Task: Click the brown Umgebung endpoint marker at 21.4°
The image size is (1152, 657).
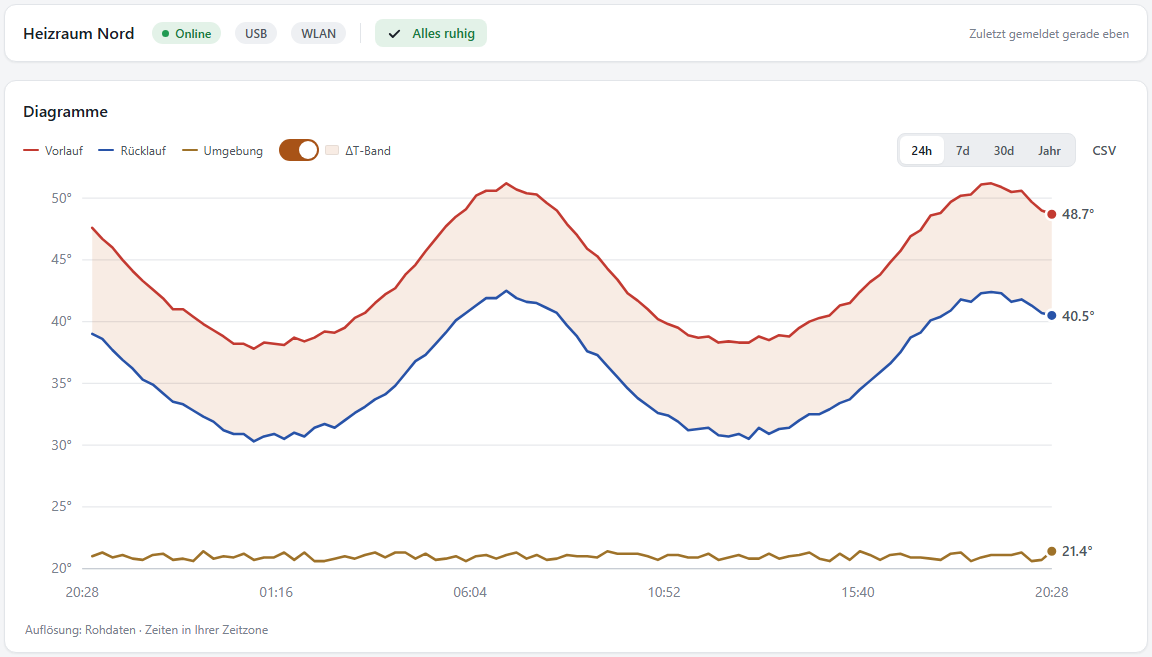Action: (x=1051, y=551)
